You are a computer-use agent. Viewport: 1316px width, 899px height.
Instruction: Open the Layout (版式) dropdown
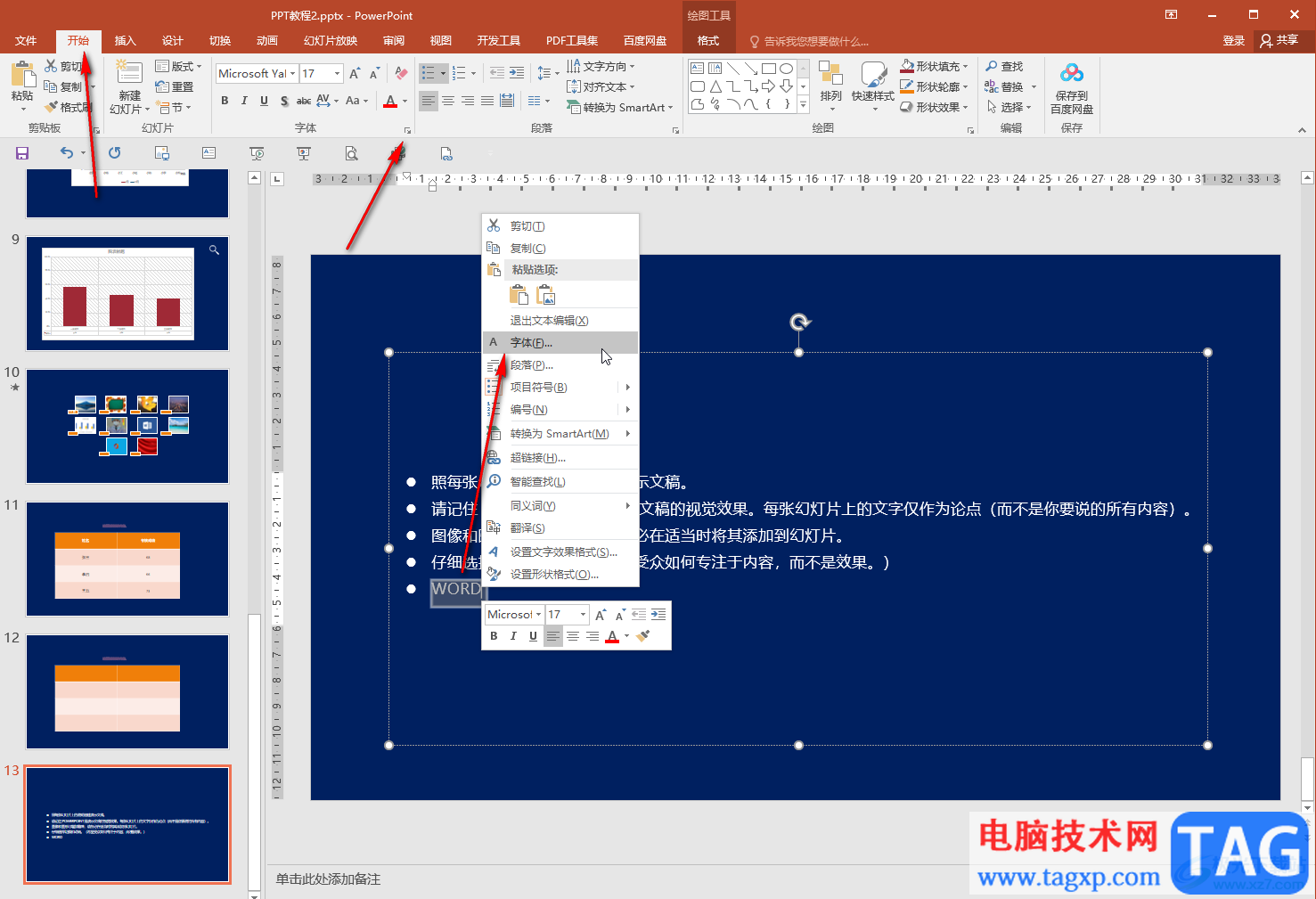pyautogui.click(x=178, y=66)
